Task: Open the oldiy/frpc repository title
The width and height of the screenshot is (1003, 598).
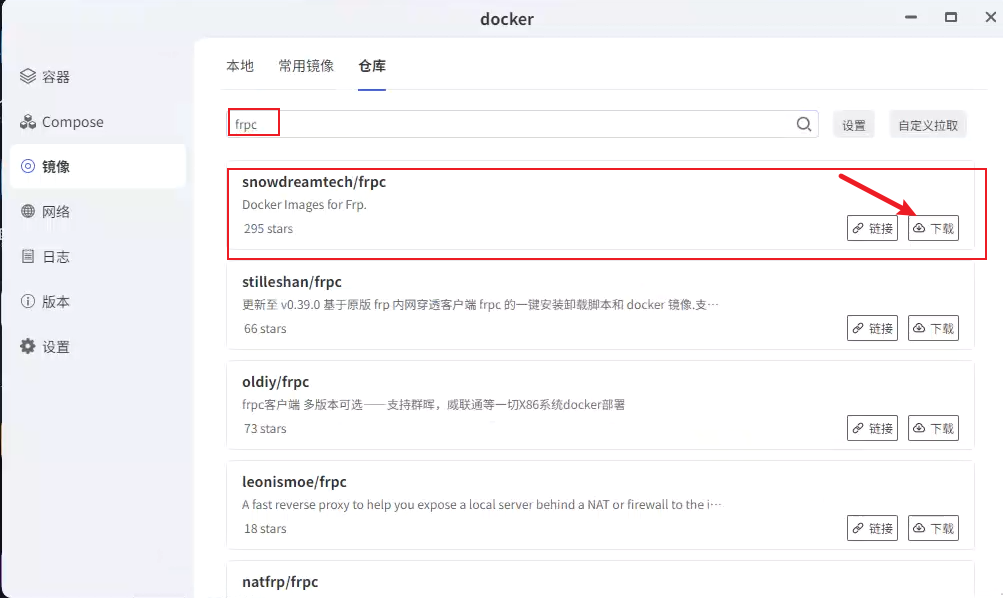Action: [x=276, y=382]
